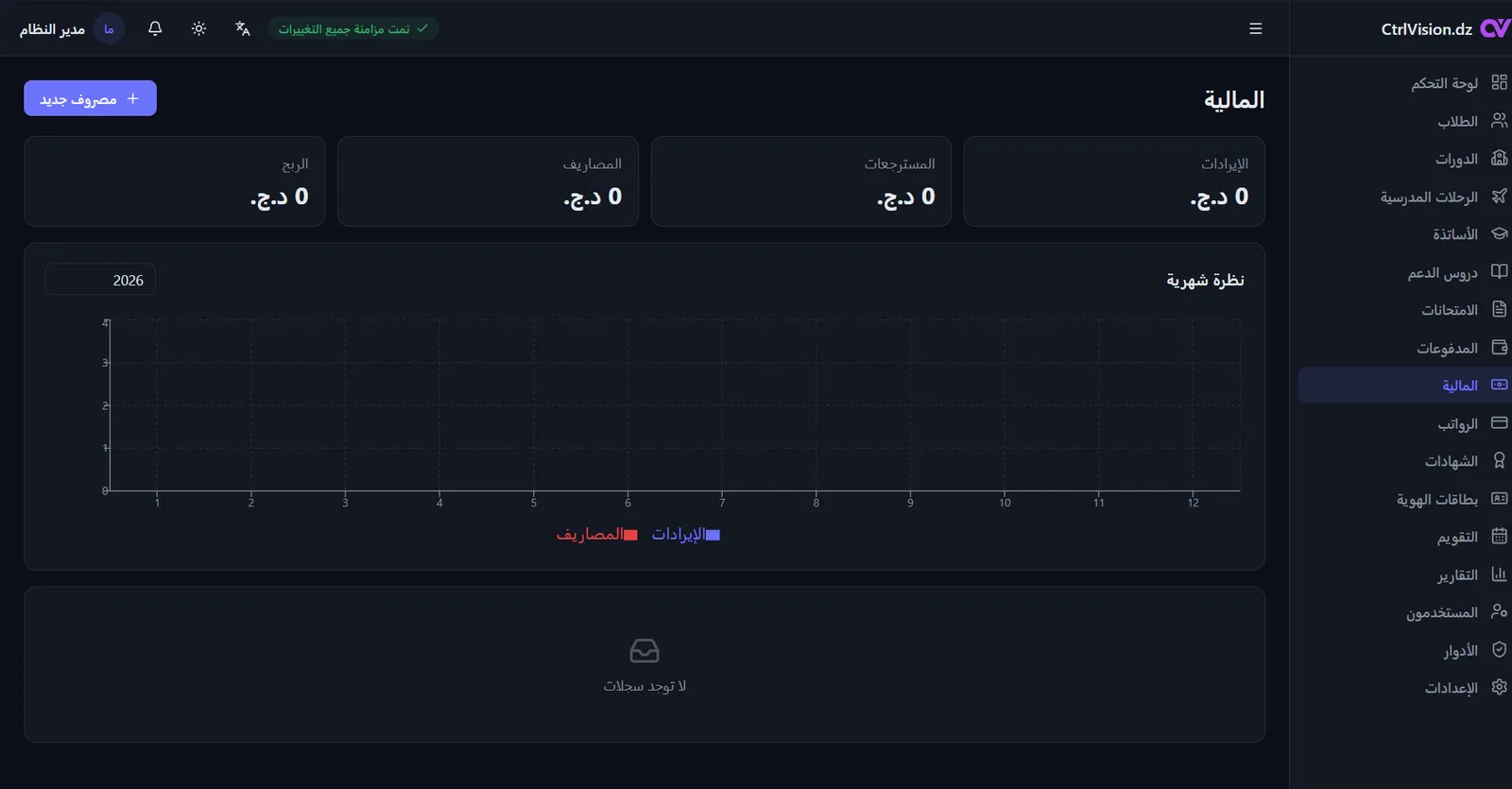Click the الدورات courses icon
1512x789 pixels.
[x=1499, y=158]
